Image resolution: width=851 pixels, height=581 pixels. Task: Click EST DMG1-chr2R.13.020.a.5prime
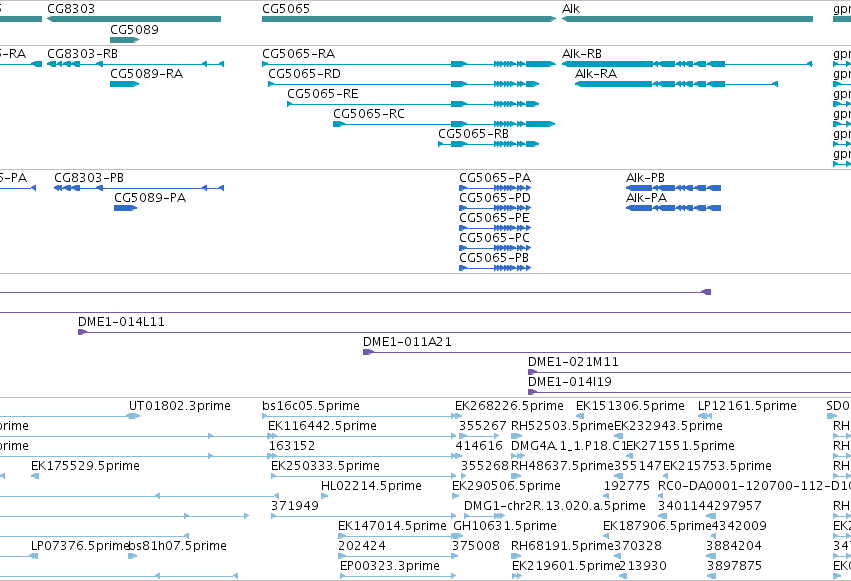tap(555, 506)
